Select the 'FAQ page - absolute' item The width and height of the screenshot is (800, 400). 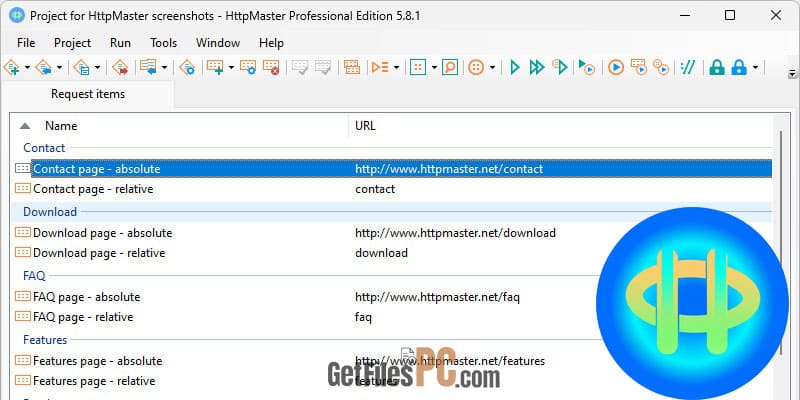pyautogui.click(x=87, y=296)
